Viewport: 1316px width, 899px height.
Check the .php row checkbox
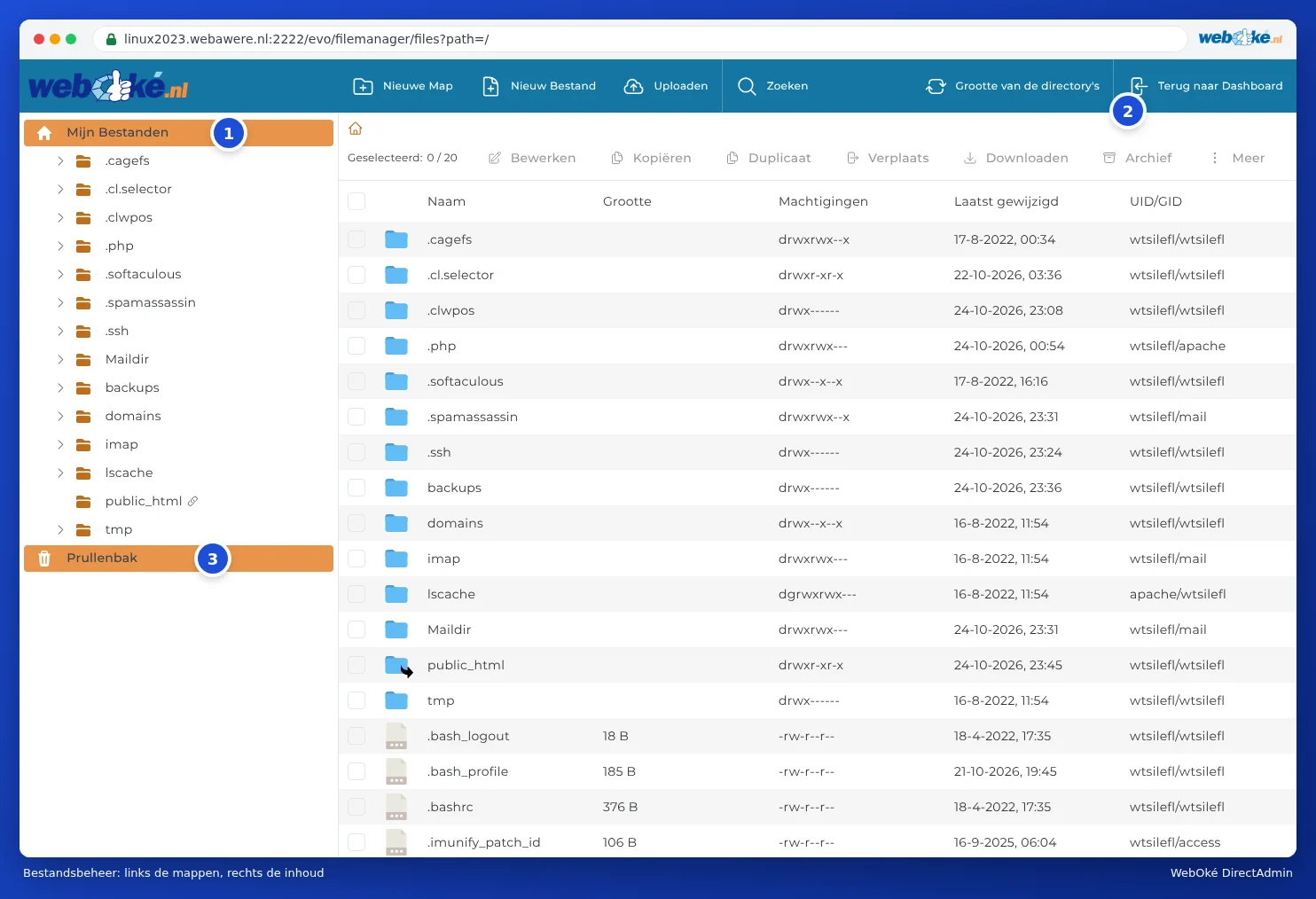[x=356, y=346]
